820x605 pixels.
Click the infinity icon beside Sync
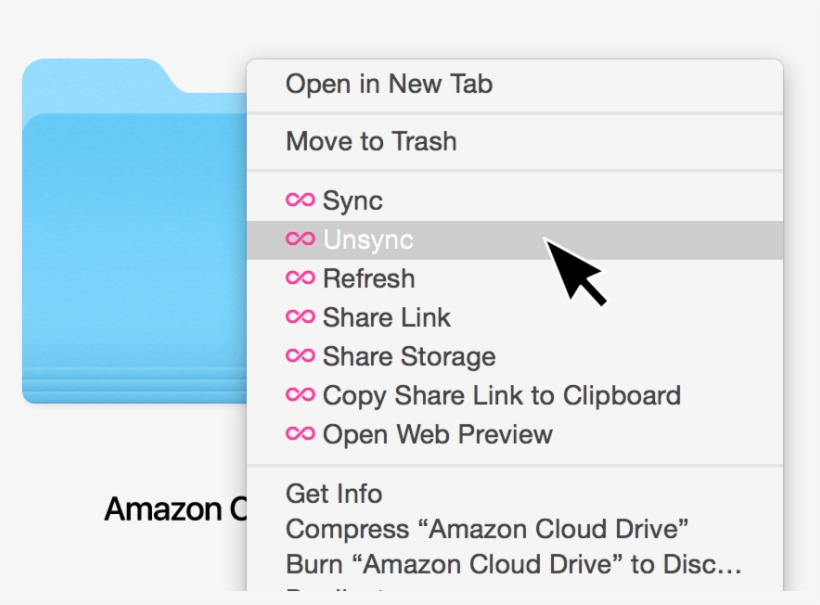[300, 200]
